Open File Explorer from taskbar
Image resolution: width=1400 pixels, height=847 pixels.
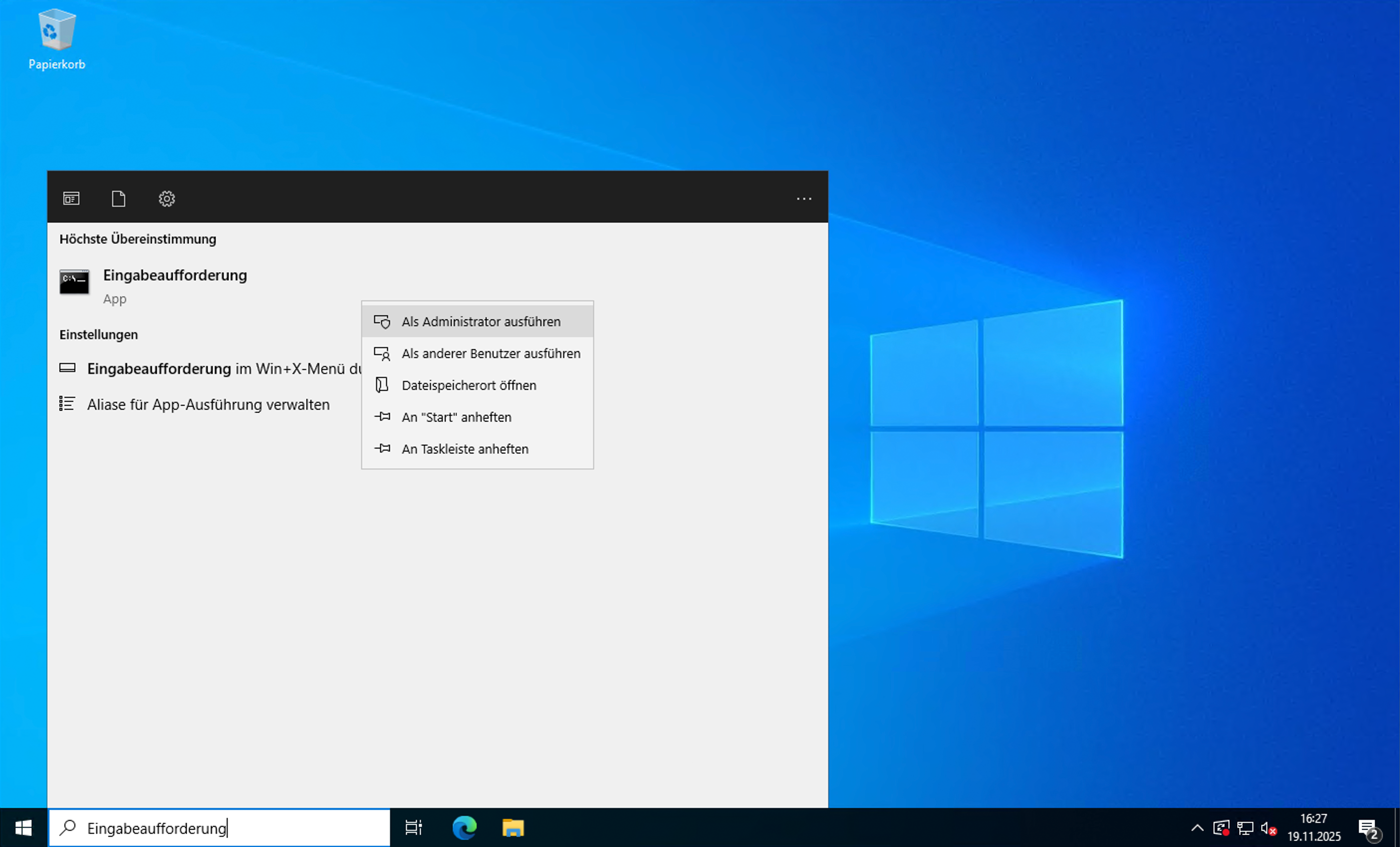[x=512, y=828]
